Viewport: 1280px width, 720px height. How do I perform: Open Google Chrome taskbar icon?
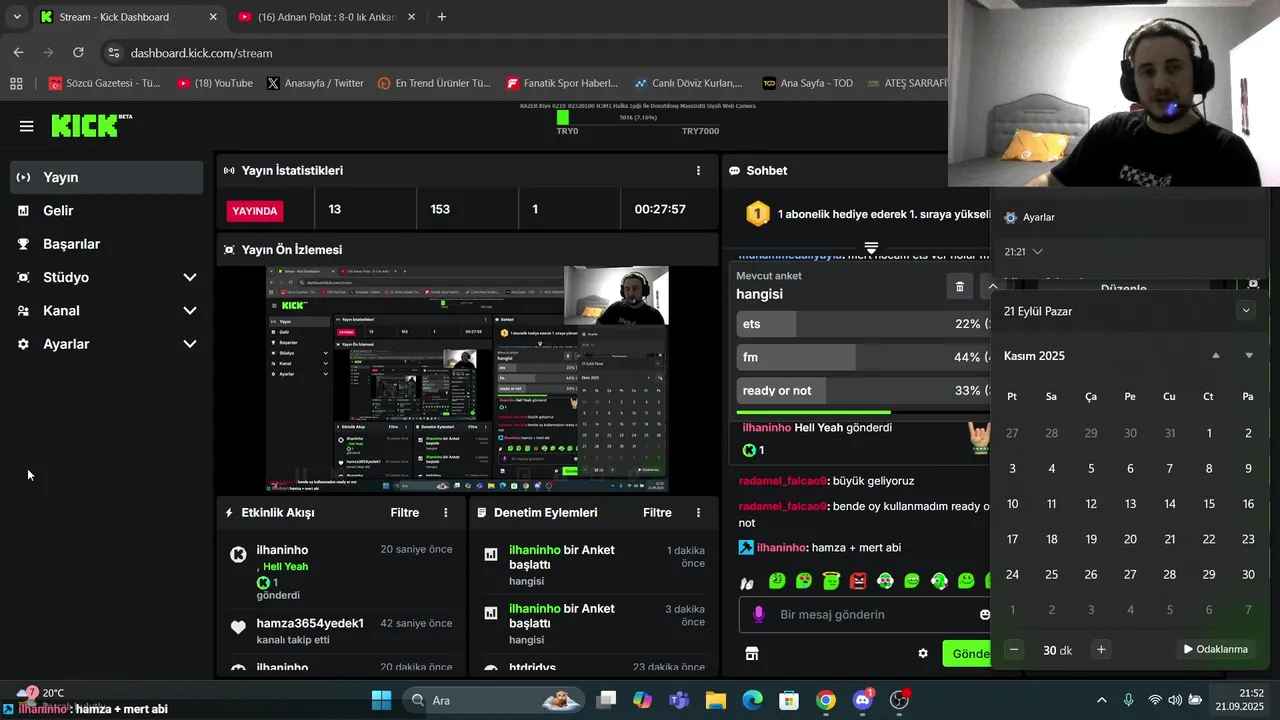(826, 700)
